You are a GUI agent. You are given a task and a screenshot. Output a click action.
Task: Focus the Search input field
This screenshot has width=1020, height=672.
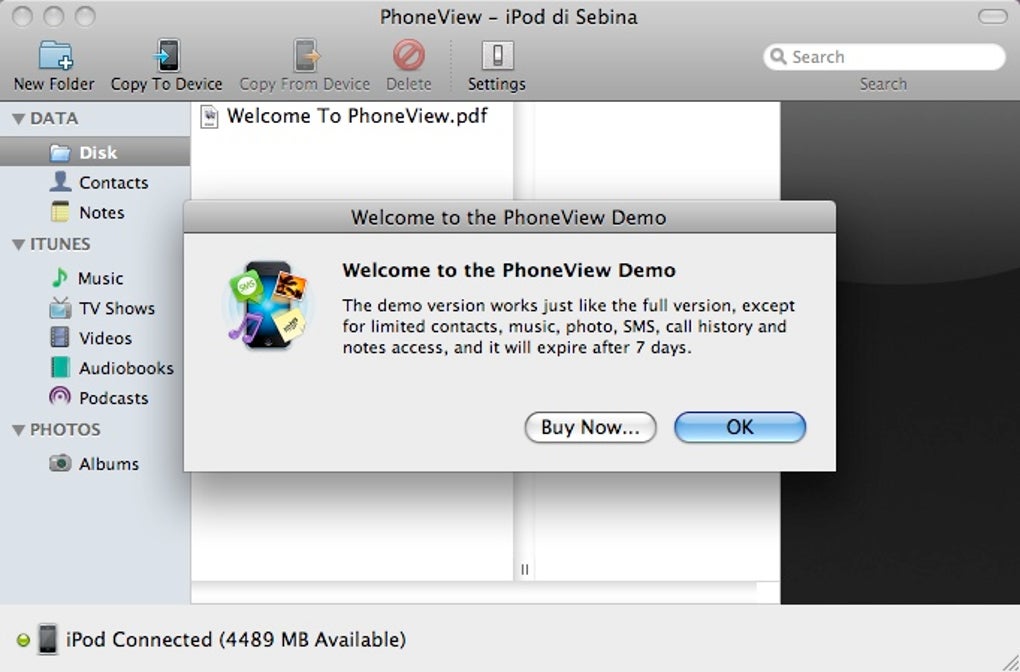[x=885, y=57]
